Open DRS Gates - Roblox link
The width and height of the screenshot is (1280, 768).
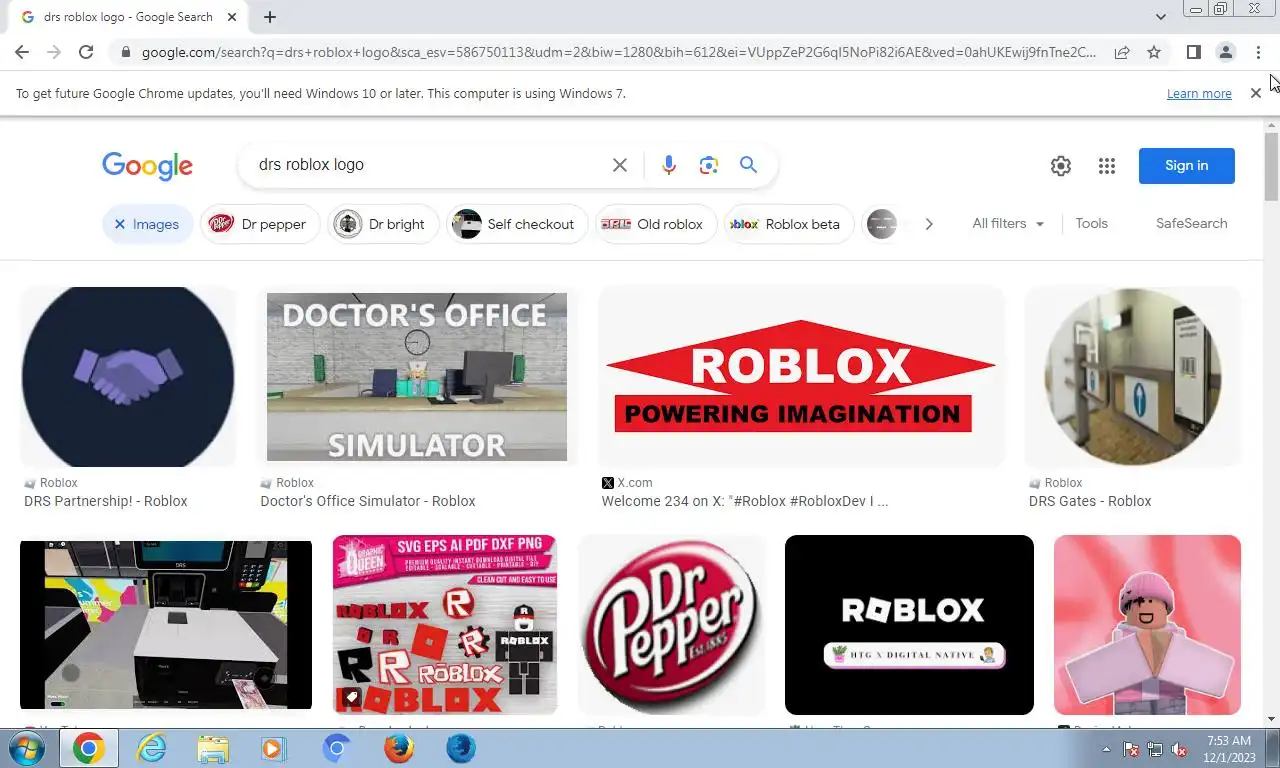[1090, 501]
